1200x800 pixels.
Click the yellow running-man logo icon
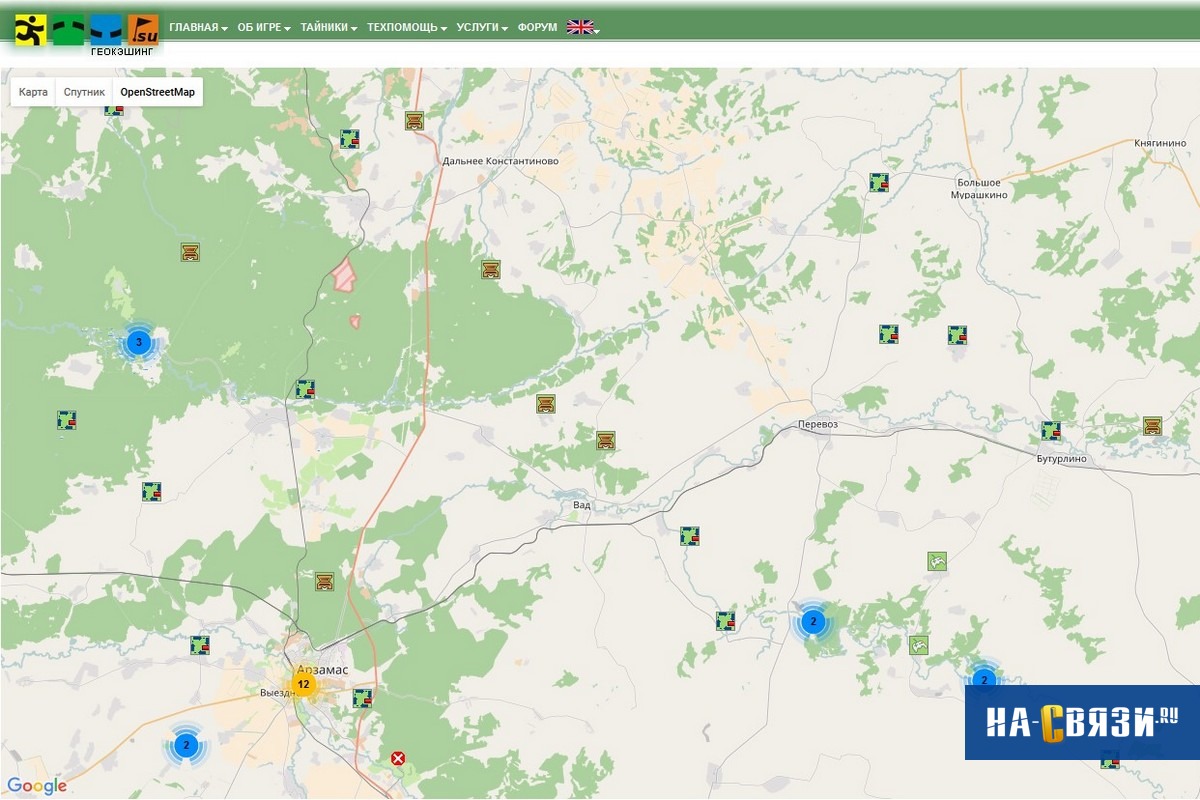[30, 30]
